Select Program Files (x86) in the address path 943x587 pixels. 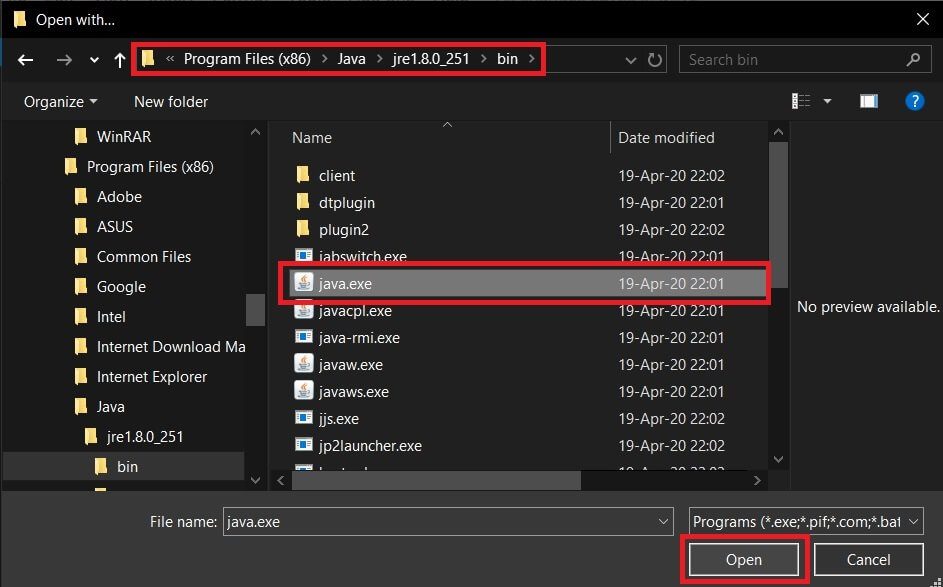coord(247,58)
